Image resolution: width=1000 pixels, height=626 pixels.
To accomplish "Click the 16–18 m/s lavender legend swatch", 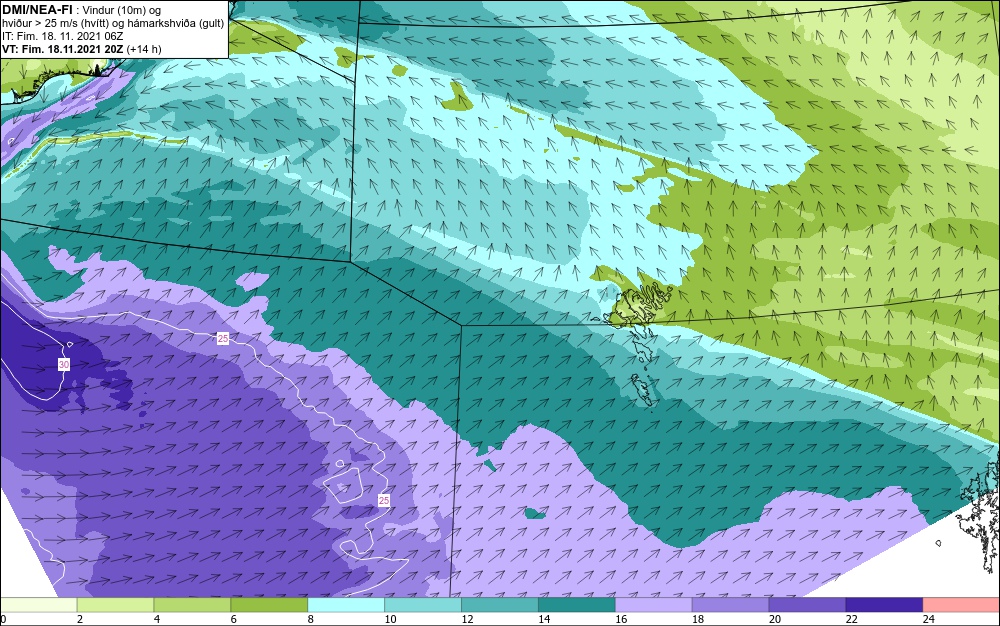I will [654, 605].
